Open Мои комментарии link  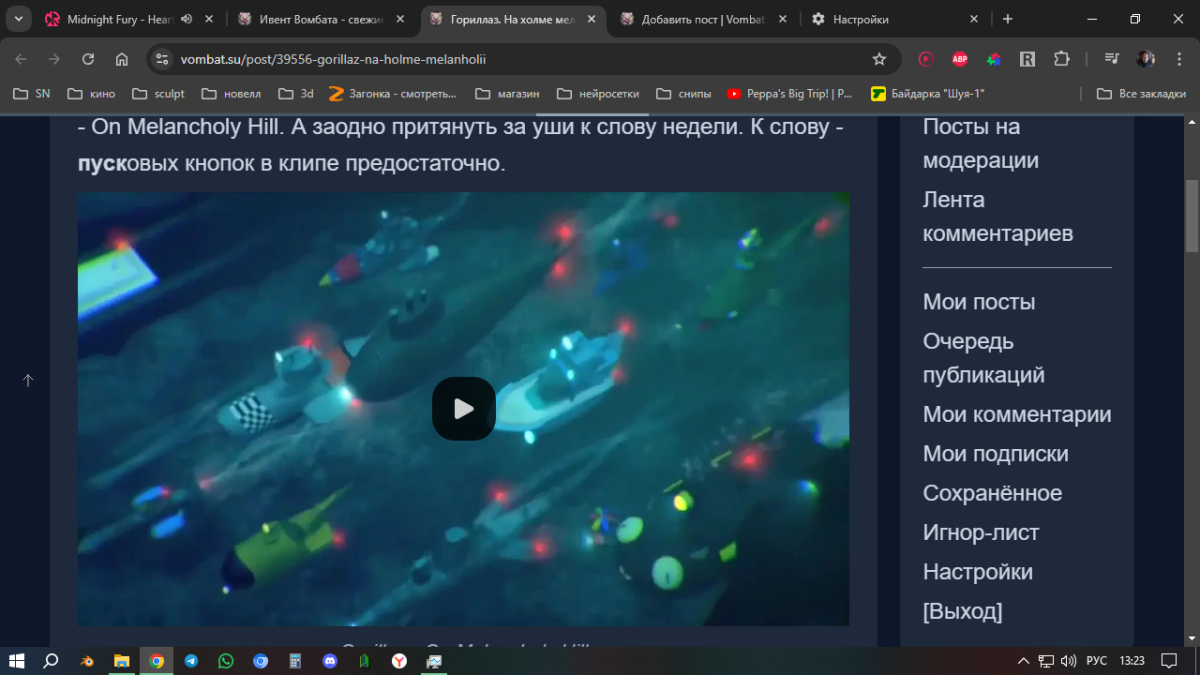tap(1016, 414)
